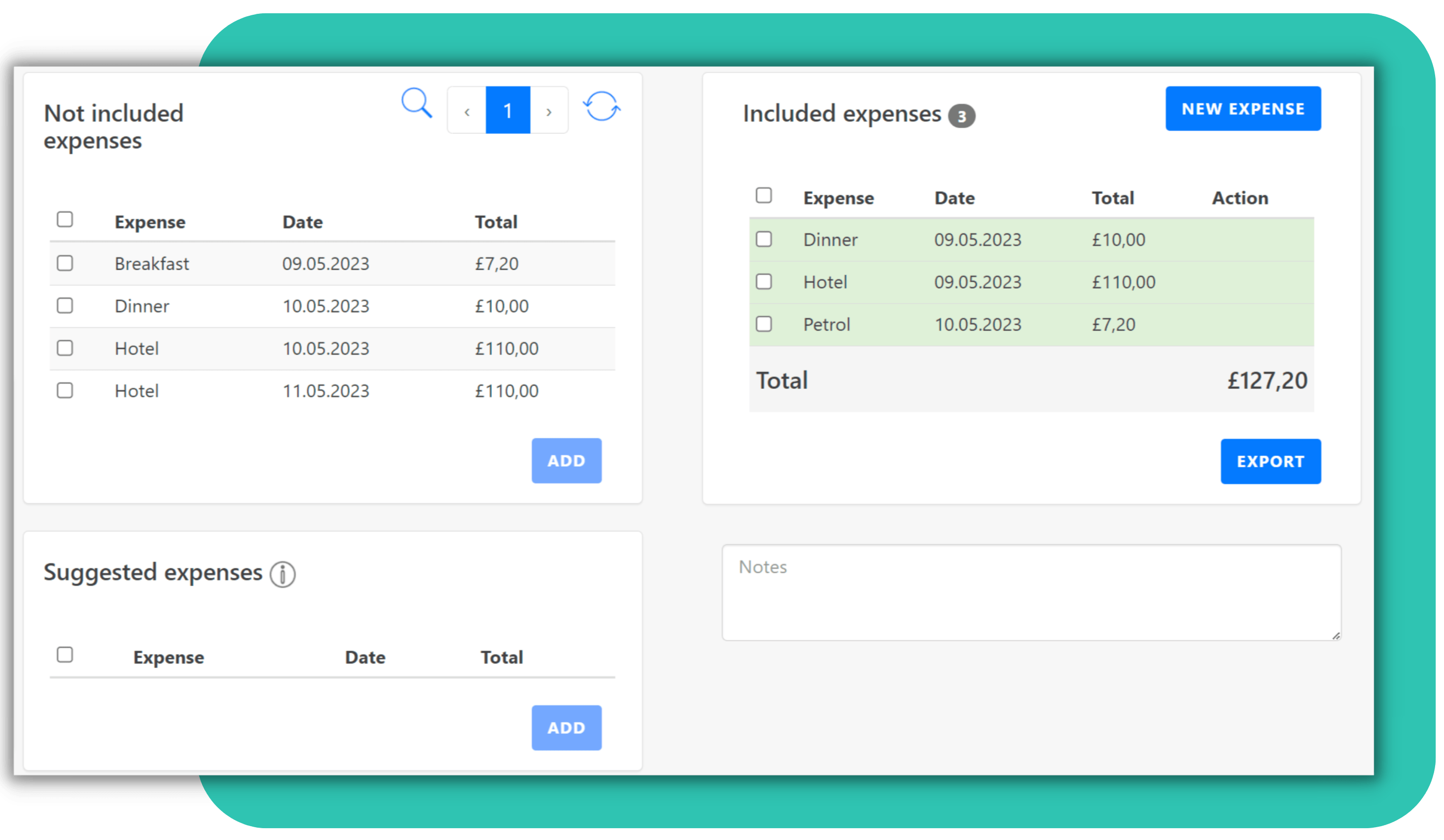Viewport: 1444px width, 840px height.
Task: Toggle select-all in Not included expenses
Action: (66, 219)
